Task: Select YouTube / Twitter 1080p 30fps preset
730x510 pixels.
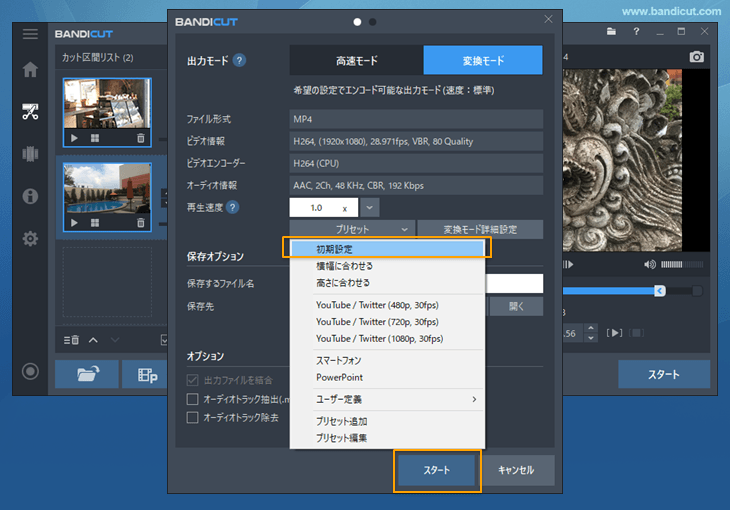Action: (387, 339)
